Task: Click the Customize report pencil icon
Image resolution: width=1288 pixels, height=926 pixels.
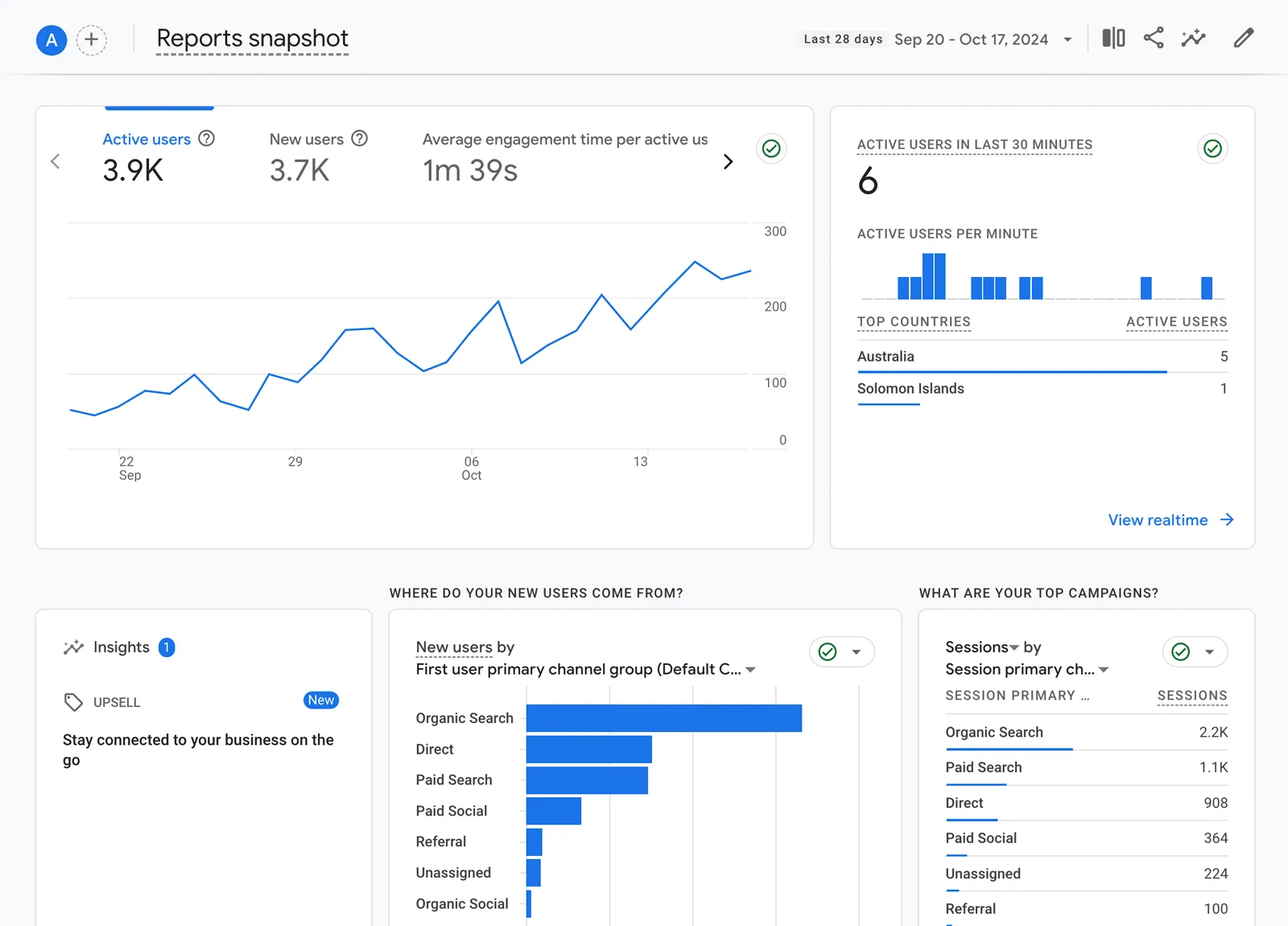Action: [x=1244, y=38]
